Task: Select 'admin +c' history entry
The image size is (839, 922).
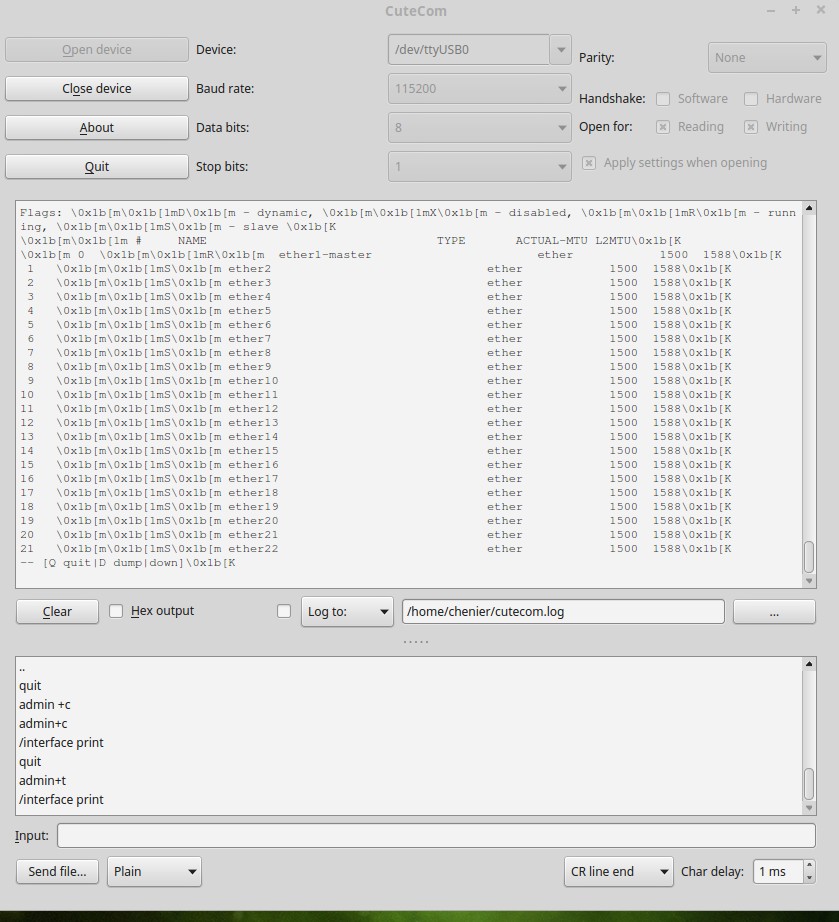Action: point(45,704)
